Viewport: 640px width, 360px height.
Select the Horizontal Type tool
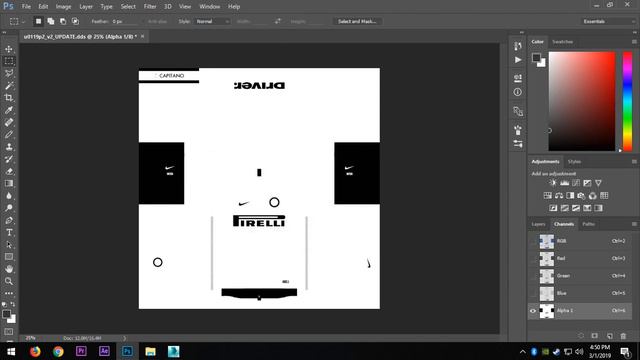pos(9,233)
